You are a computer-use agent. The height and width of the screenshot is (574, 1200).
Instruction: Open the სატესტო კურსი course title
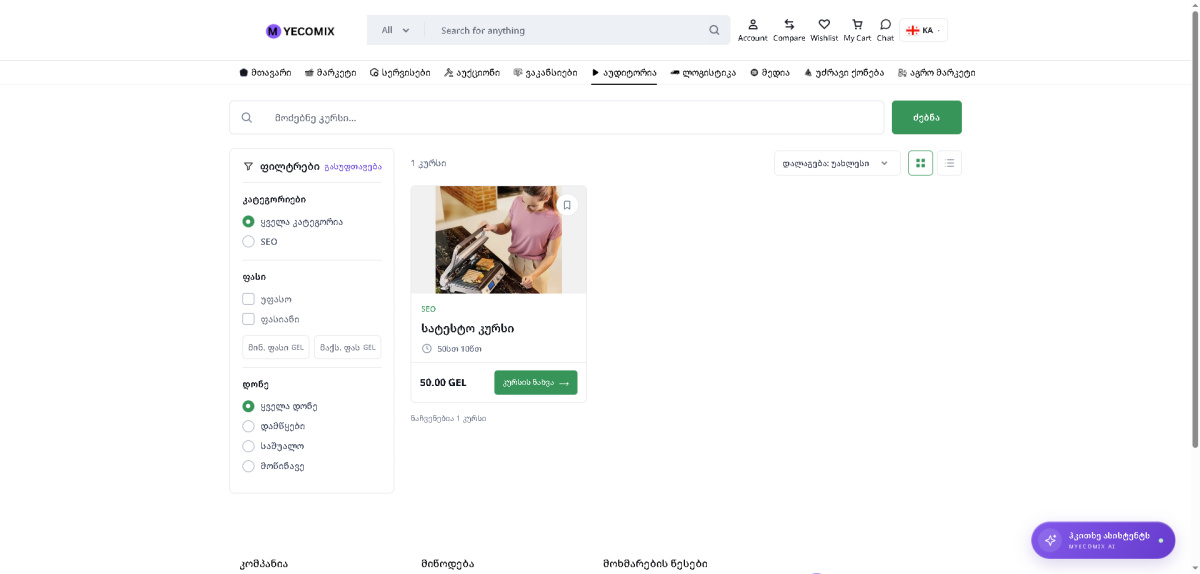(468, 328)
